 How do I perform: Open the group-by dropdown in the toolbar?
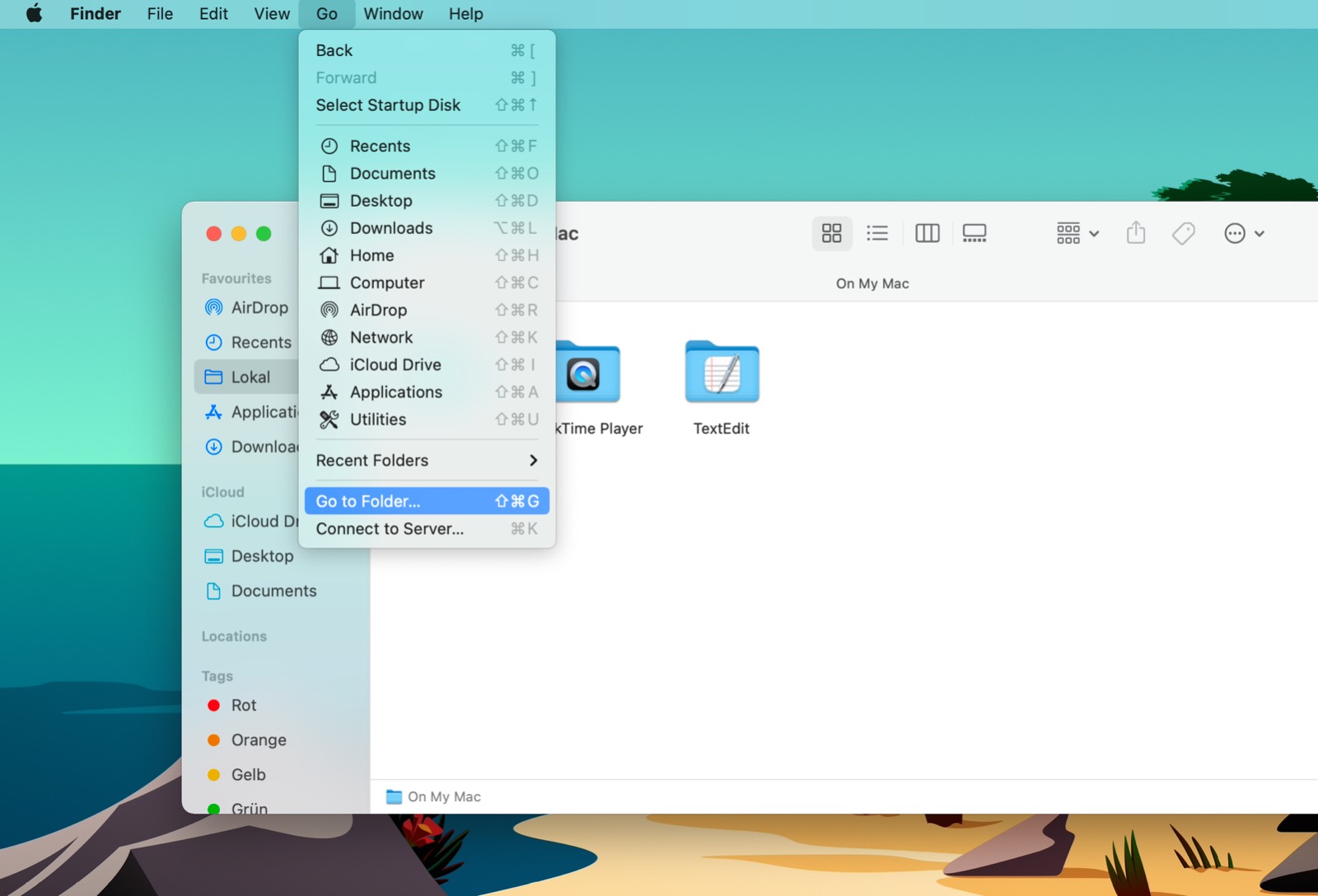coord(1076,233)
